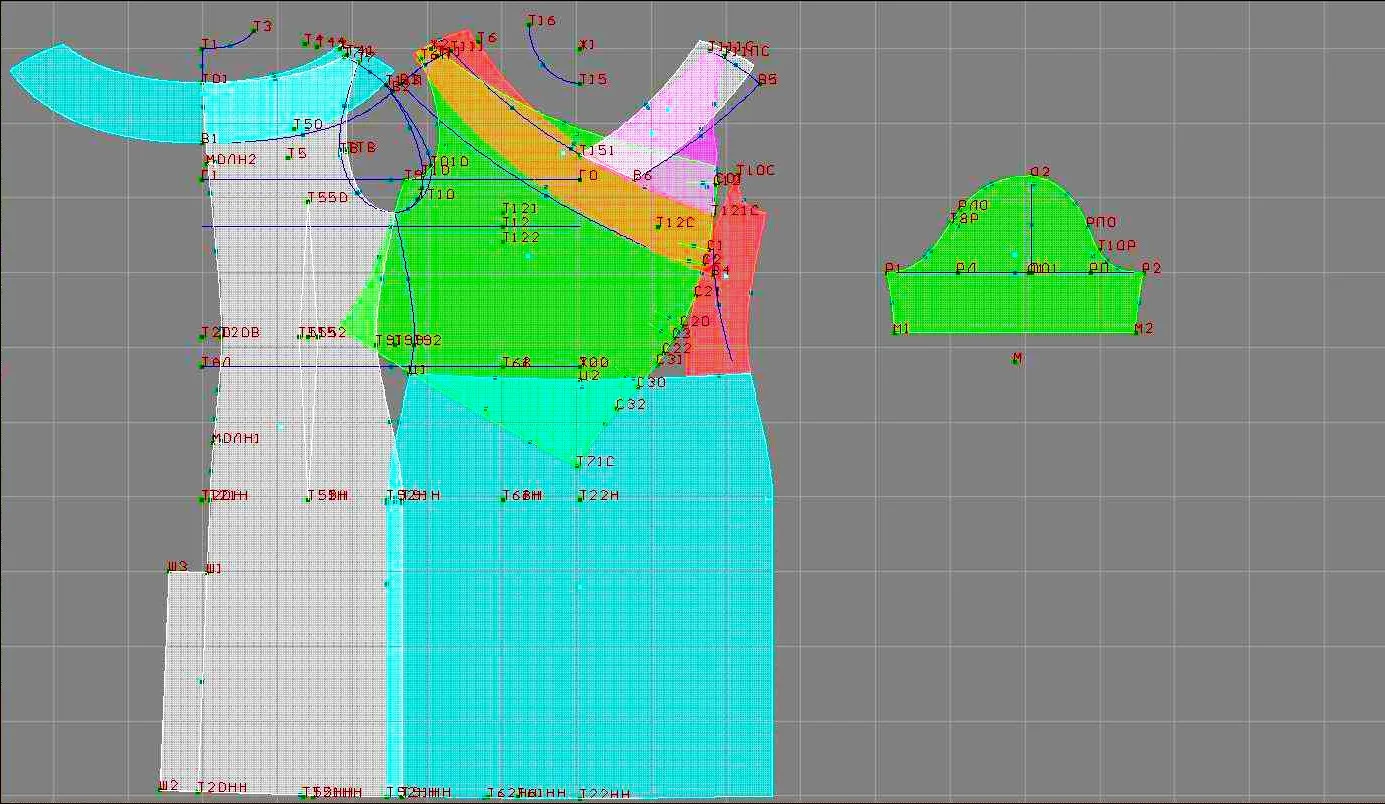Select point M below the sleeve

(1018, 357)
